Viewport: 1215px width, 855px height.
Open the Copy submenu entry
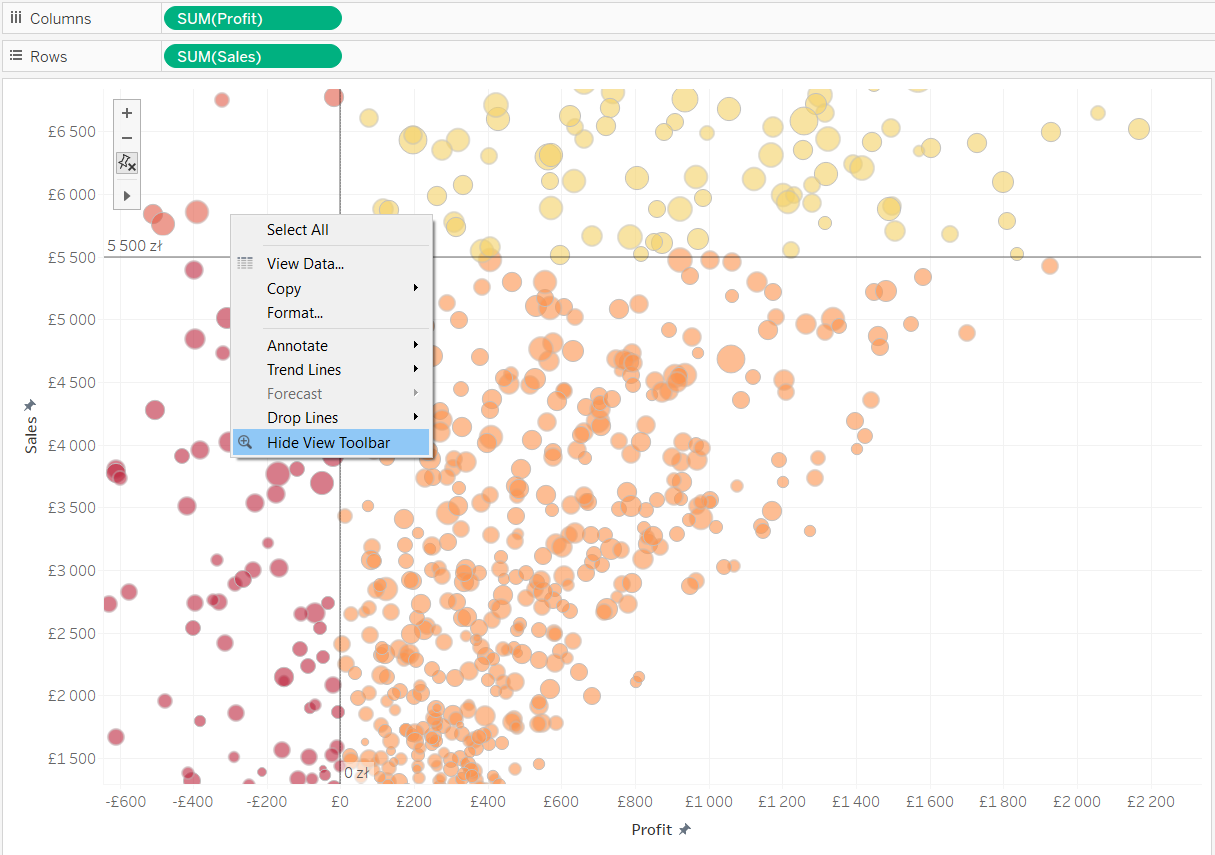coord(284,289)
